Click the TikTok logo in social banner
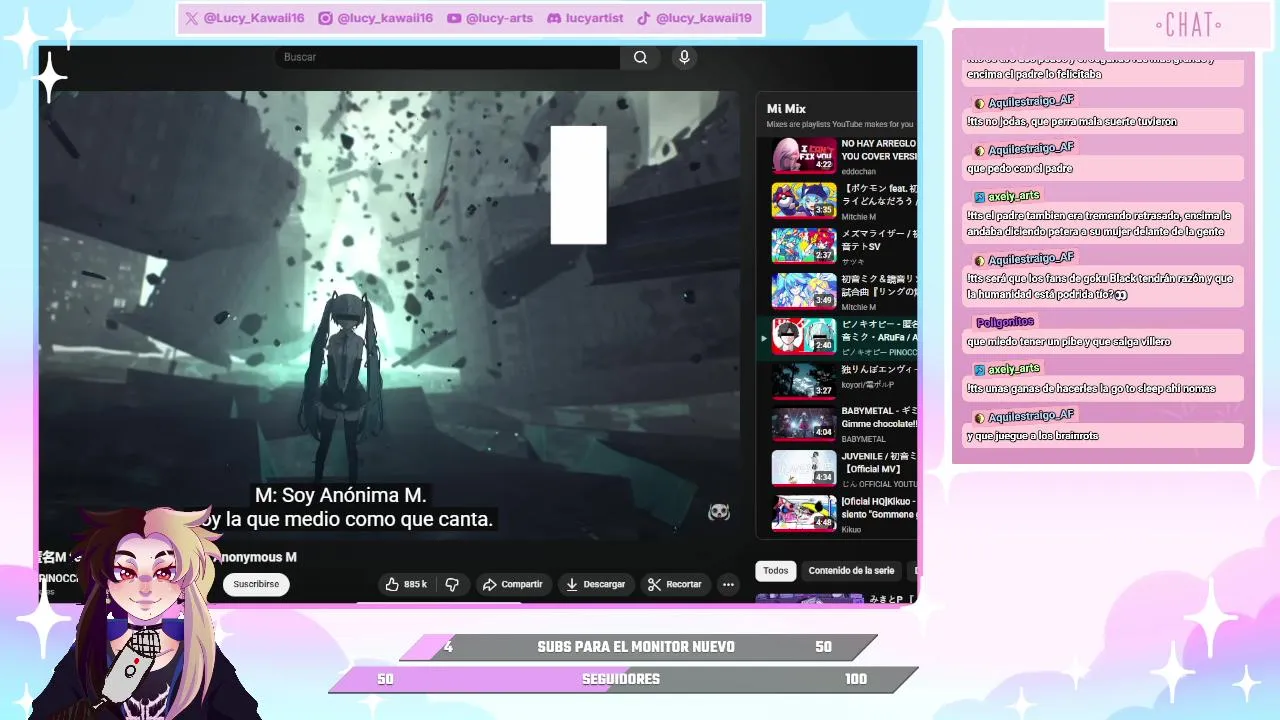The height and width of the screenshot is (720, 1280). pyautogui.click(x=644, y=18)
